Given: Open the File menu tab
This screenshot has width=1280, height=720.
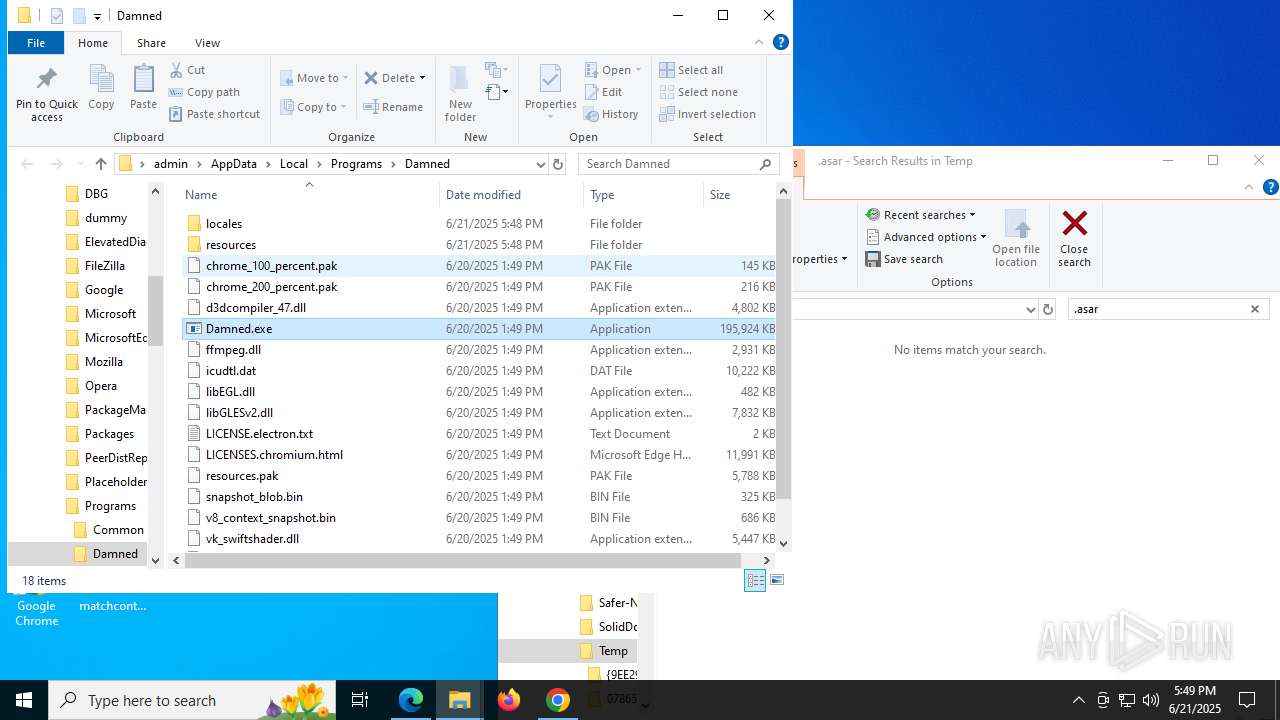Looking at the screenshot, I should click(36, 43).
